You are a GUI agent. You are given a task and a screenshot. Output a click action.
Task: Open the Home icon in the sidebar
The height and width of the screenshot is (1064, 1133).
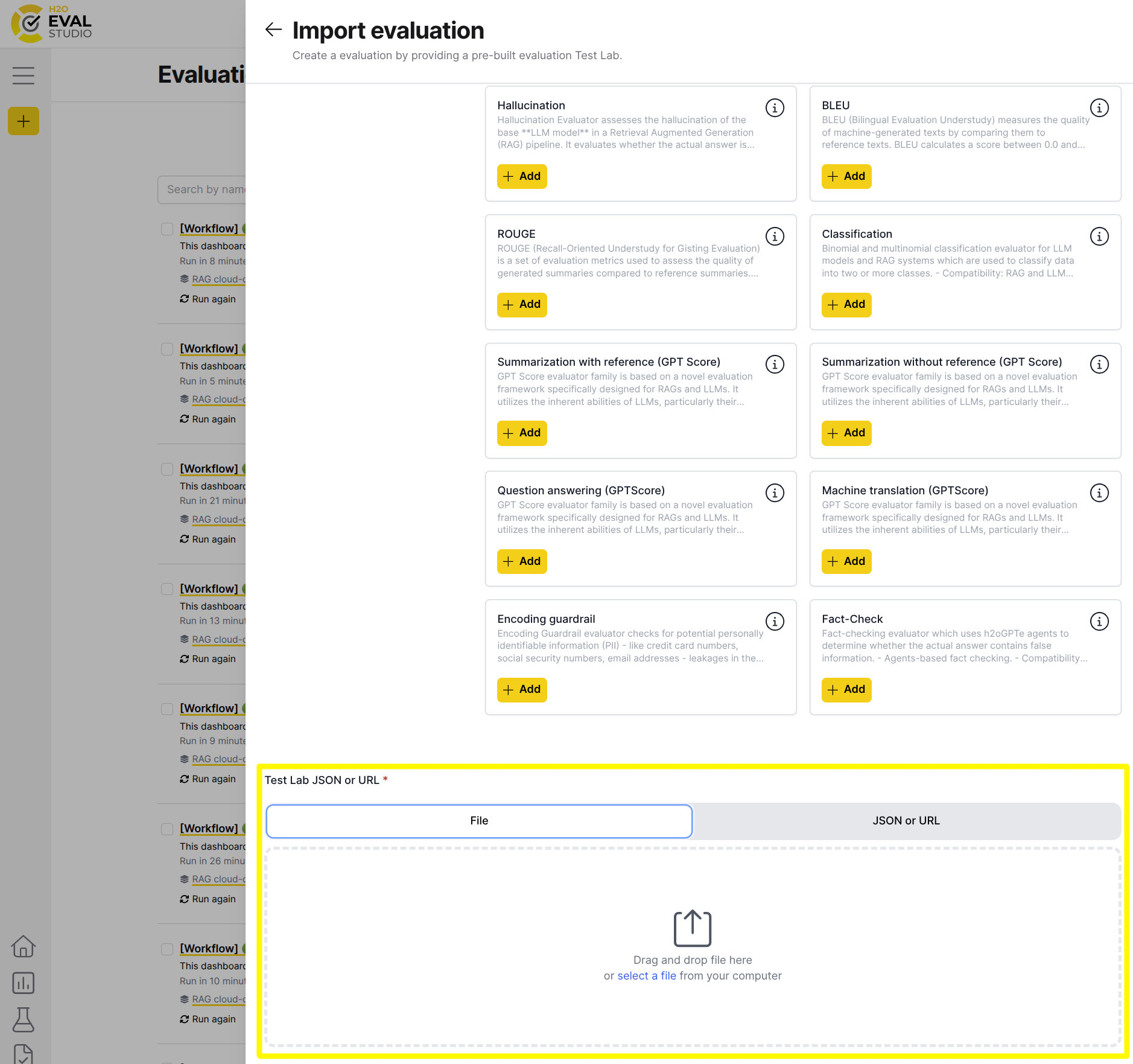click(23, 947)
